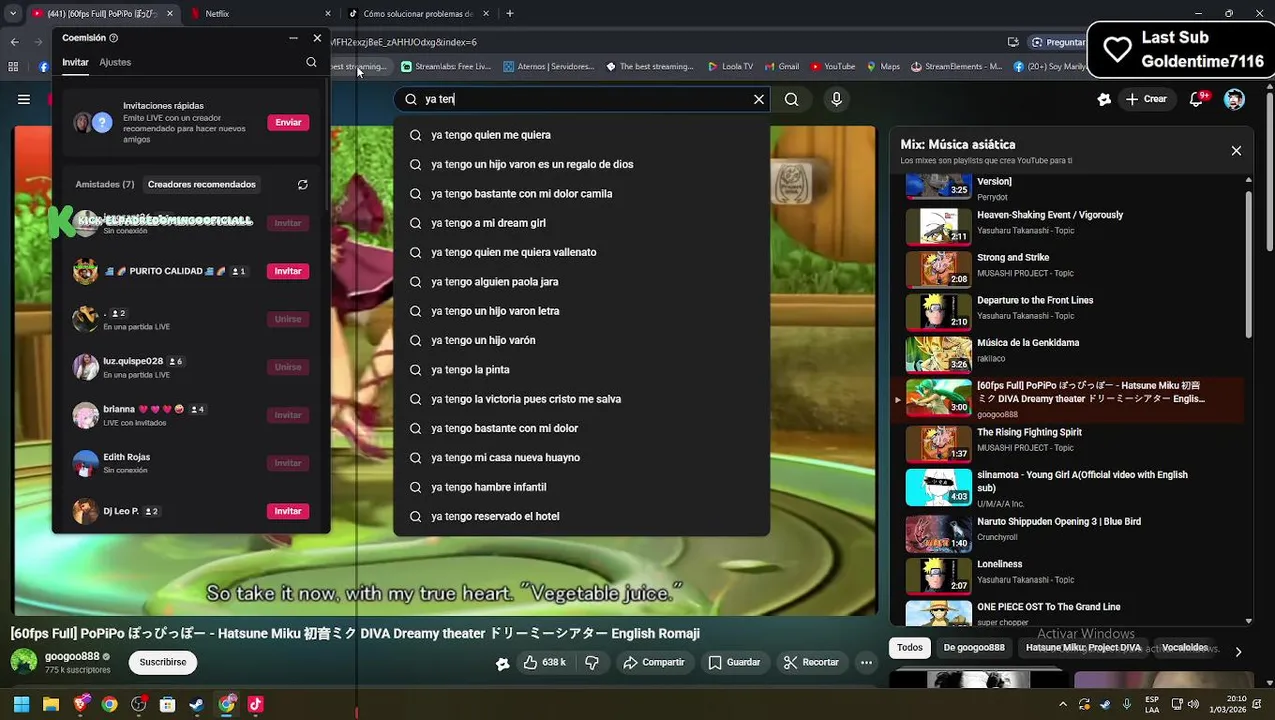Switch to the Ajustes tab in Coemisión
The image size is (1275, 720).
tap(115, 62)
